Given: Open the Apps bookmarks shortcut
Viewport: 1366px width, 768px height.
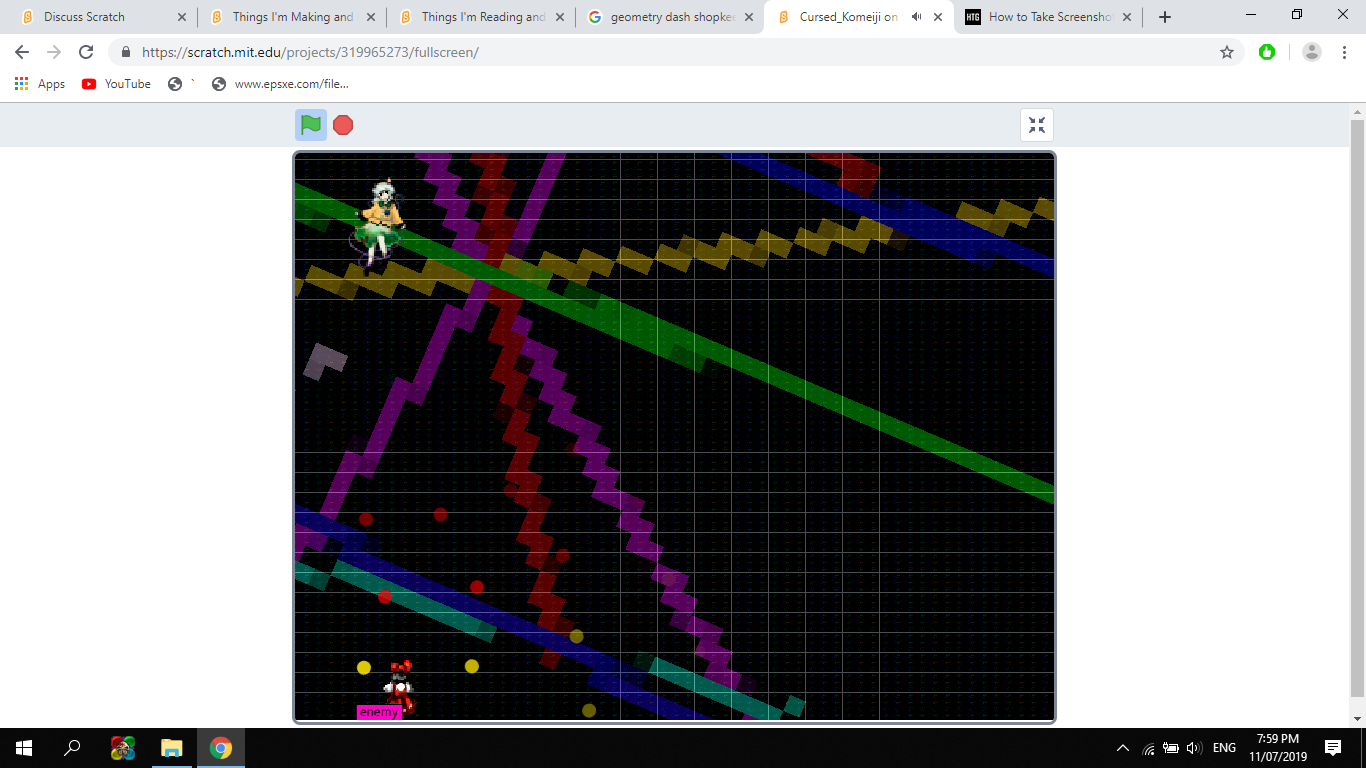Looking at the screenshot, I should point(40,84).
